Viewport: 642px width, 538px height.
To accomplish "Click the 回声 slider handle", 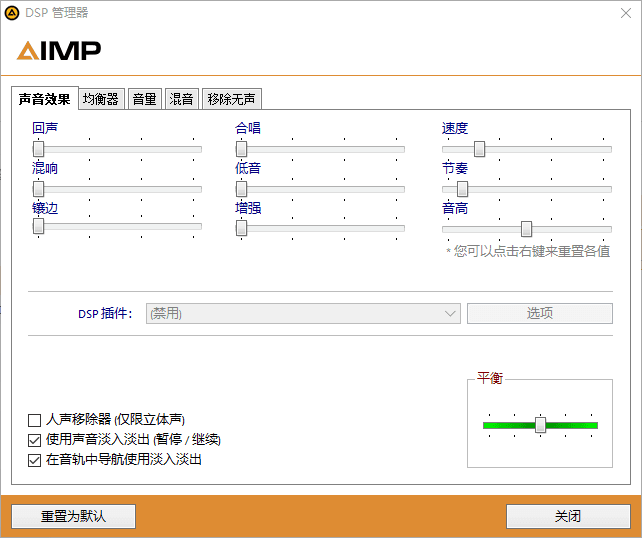I will pyautogui.click(x=38, y=149).
